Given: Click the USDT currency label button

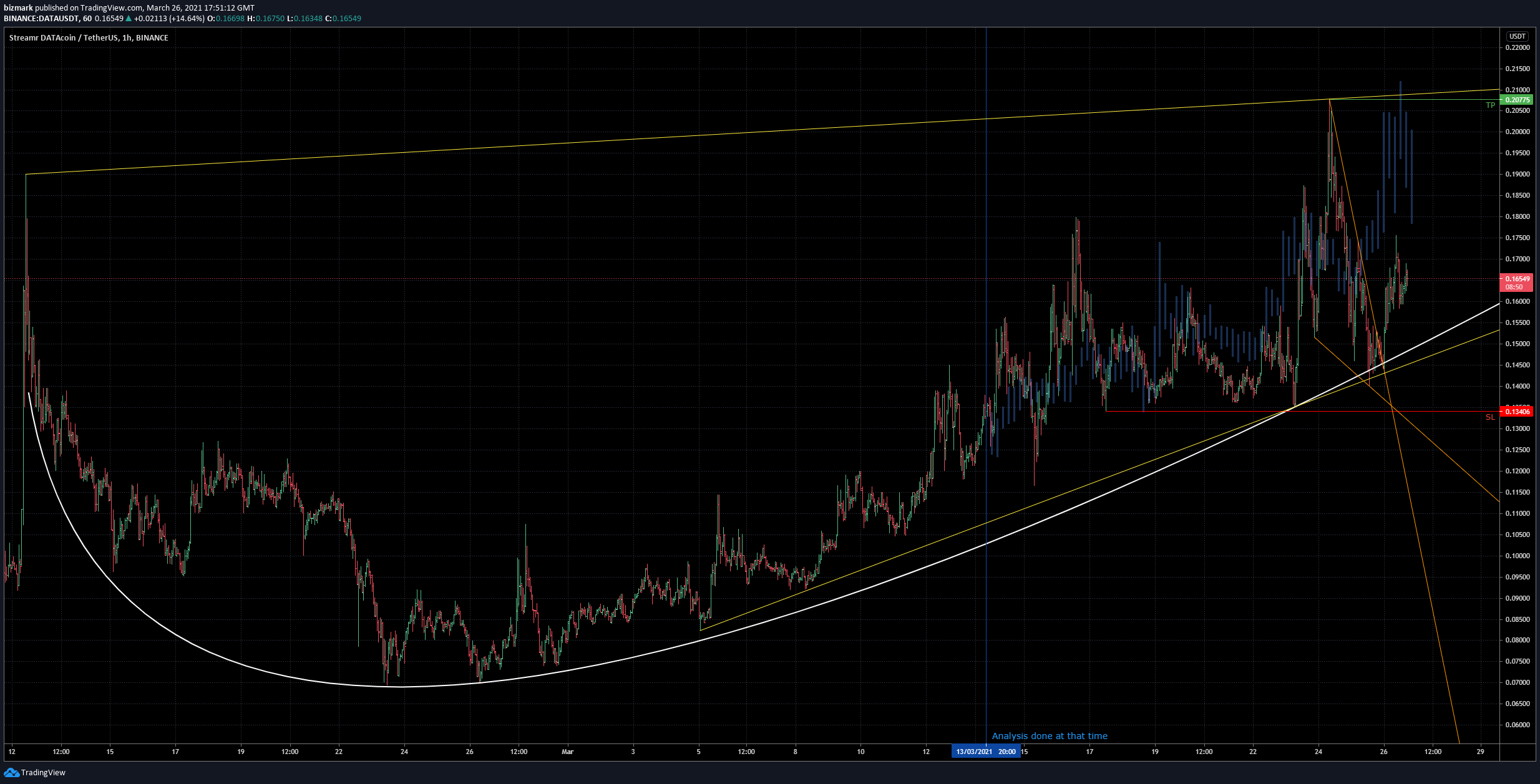Looking at the screenshot, I should (1517, 36).
